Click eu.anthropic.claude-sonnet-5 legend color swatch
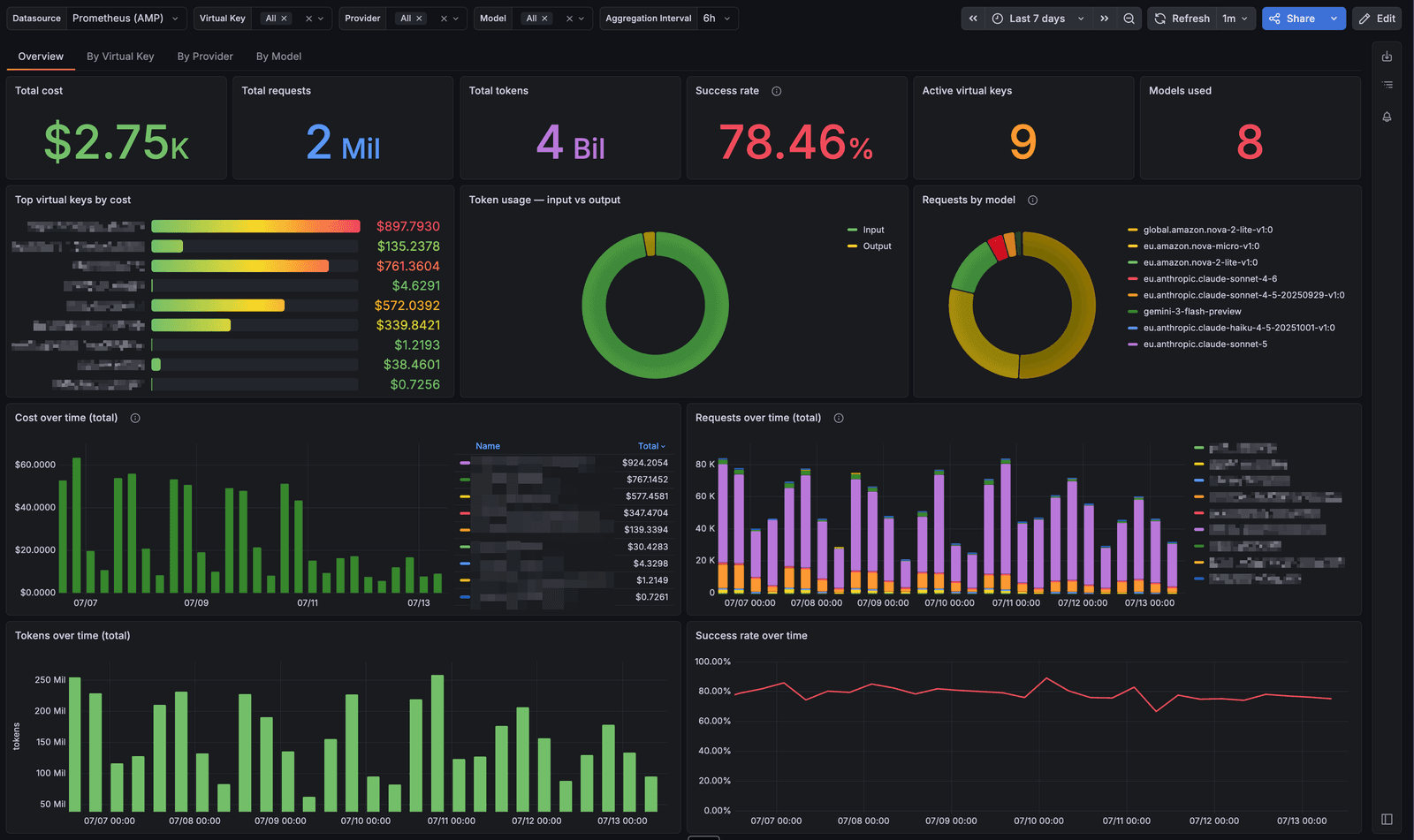This screenshot has height=840, width=1414. pos(1133,344)
